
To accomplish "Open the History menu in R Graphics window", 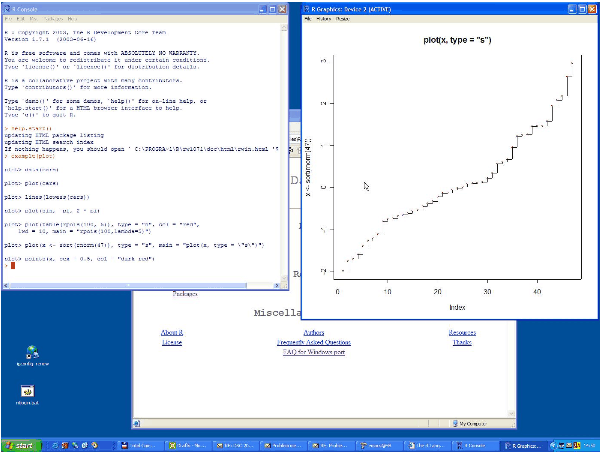I will click(324, 19).
